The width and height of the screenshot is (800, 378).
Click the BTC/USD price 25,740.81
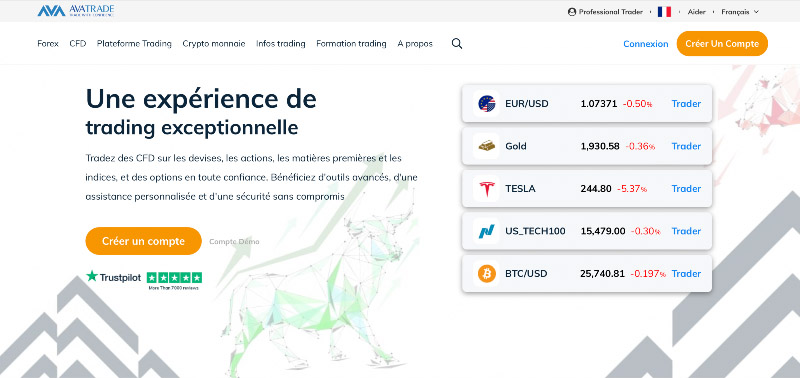602,274
